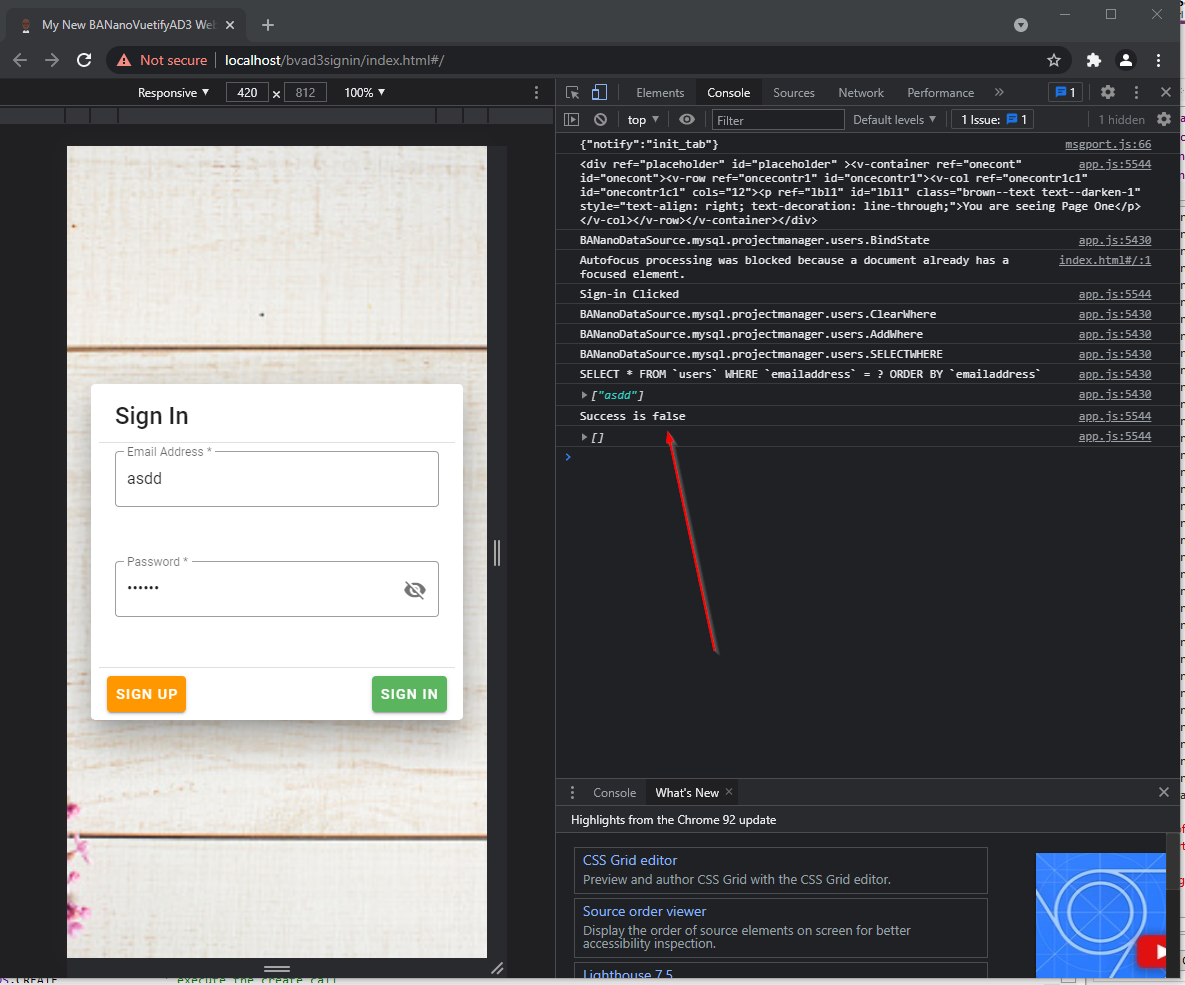Switch to the Sources tab
Screen dimensions: 1185x985
(794, 92)
